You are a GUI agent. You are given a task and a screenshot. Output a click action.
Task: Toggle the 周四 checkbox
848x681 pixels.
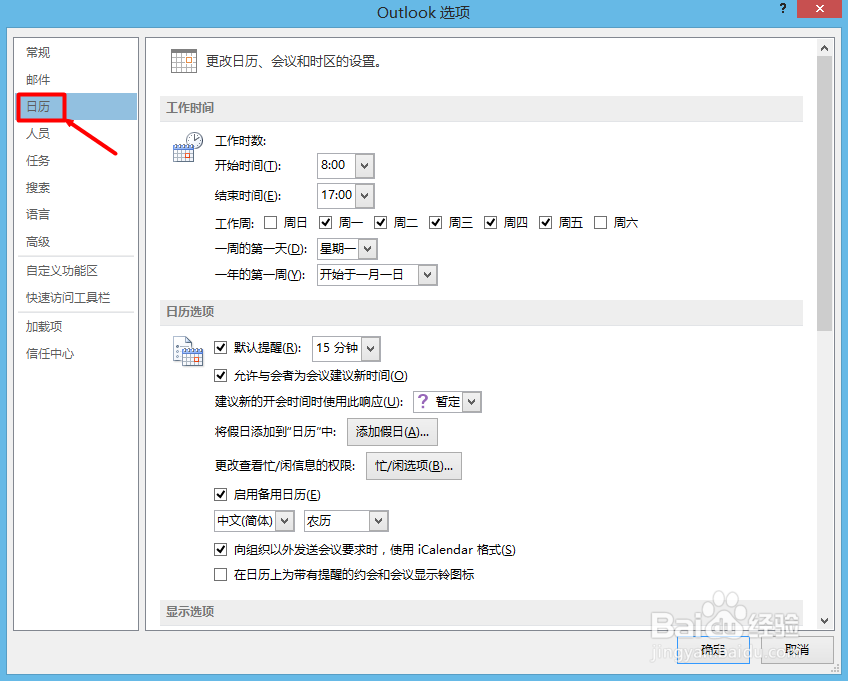click(491, 222)
